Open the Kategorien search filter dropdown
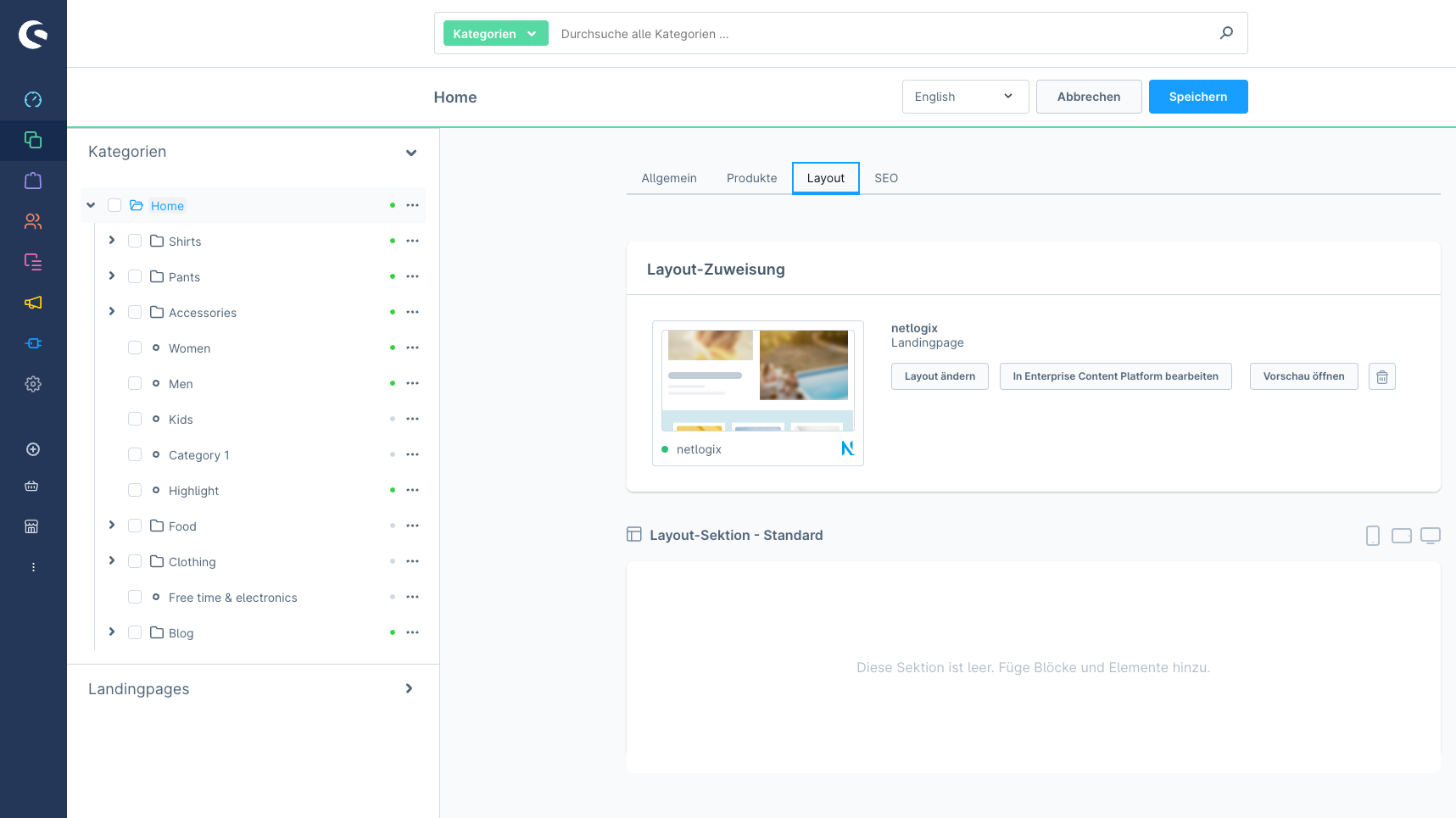1456x818 pixels. click(495, 34)
